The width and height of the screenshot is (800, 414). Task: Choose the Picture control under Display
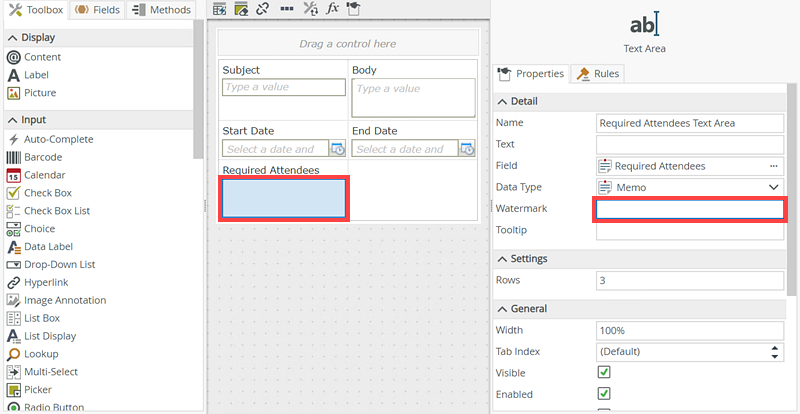(40, 93)
